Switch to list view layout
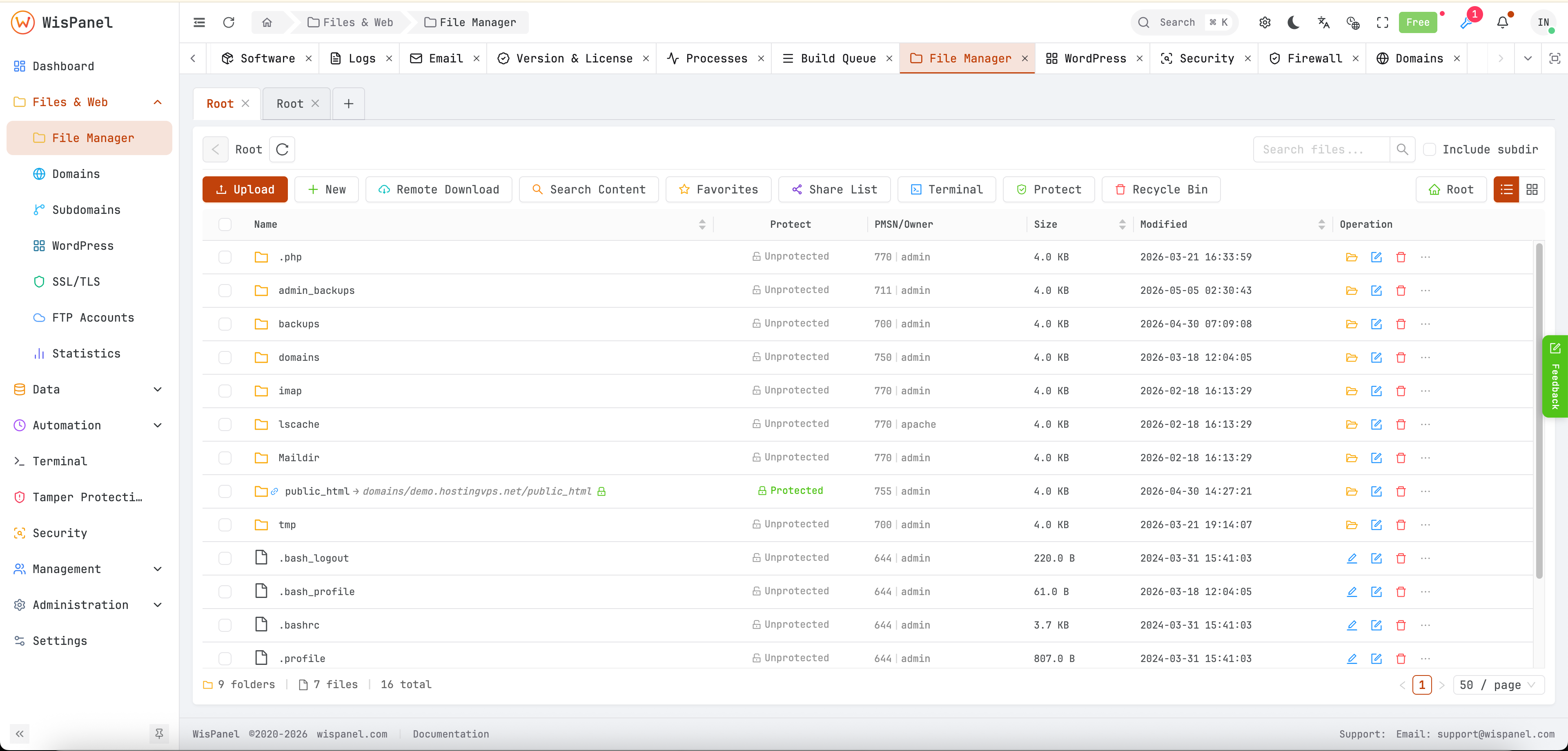This screenshot has height=751, width=1568. (x=1506, y=189)
